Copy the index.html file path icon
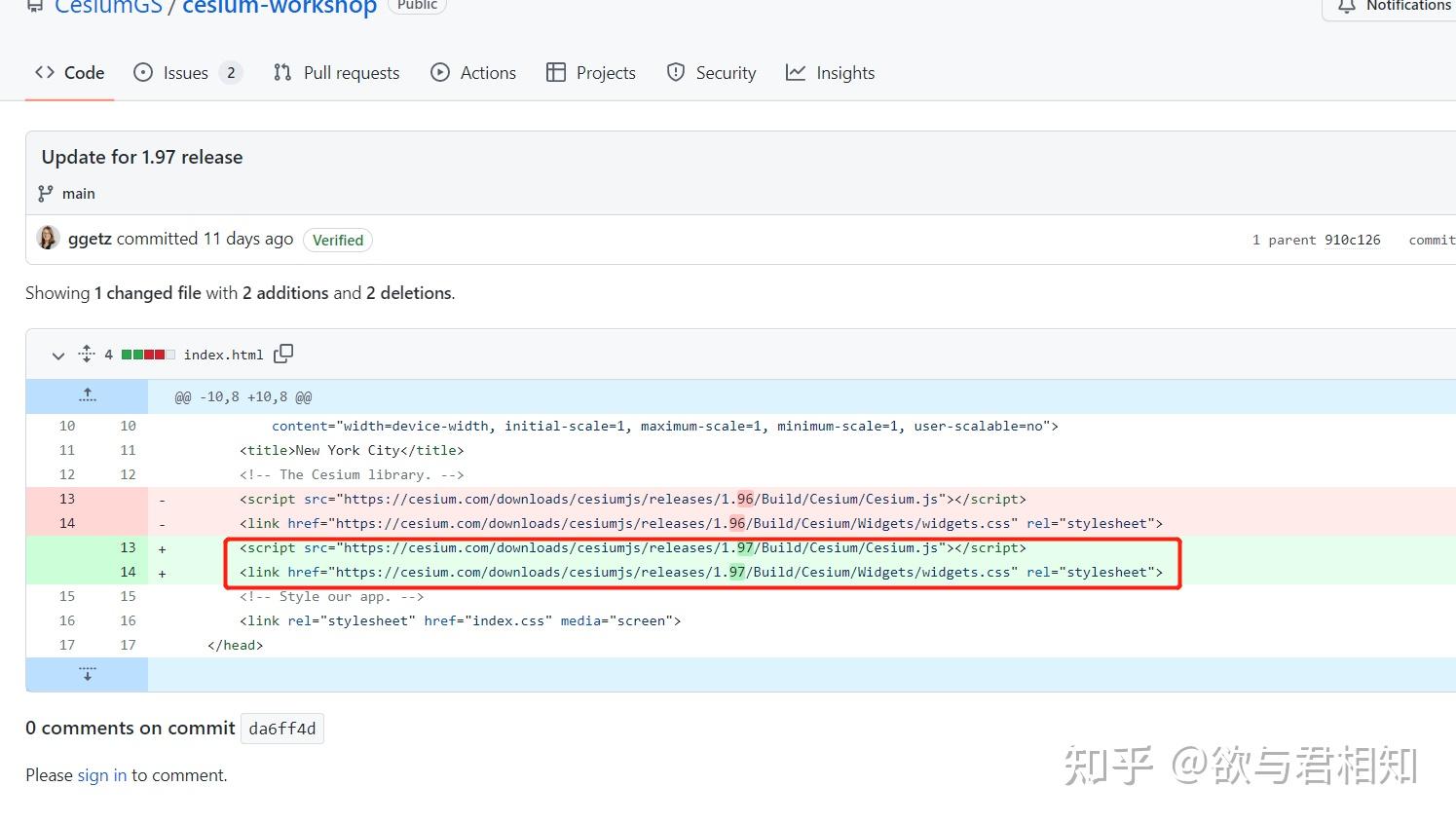 pyautogui.click(x=283, y=354)
